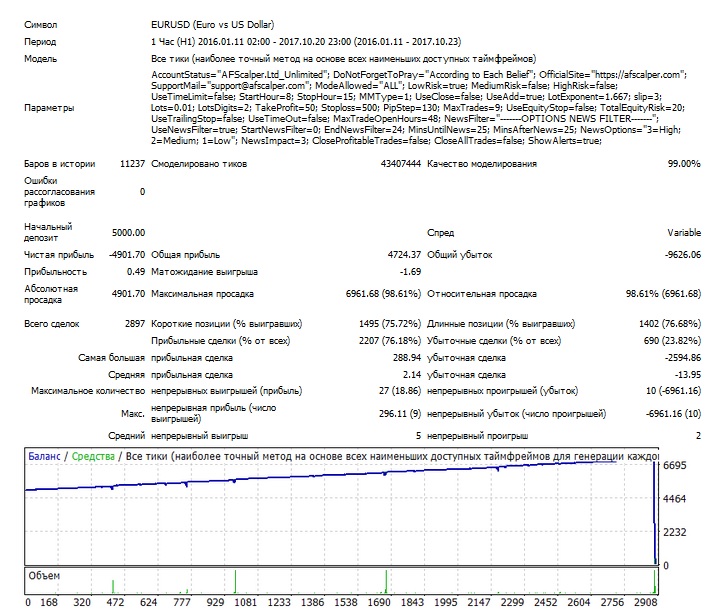Click the gross profit value 4724.37
The width and height of the screenshot is (719, 614).
[404, 254]
